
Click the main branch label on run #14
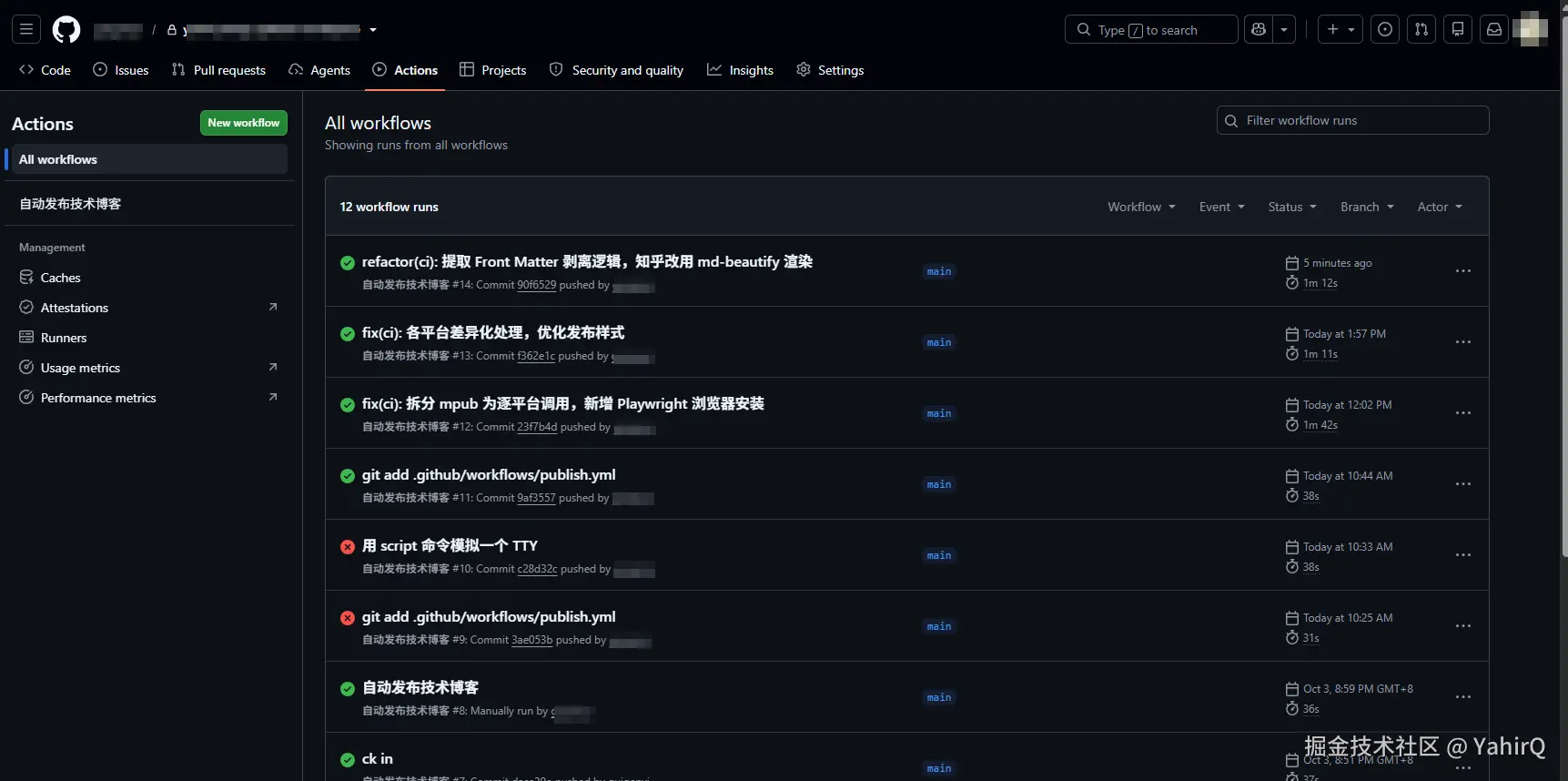coord(939,271)
